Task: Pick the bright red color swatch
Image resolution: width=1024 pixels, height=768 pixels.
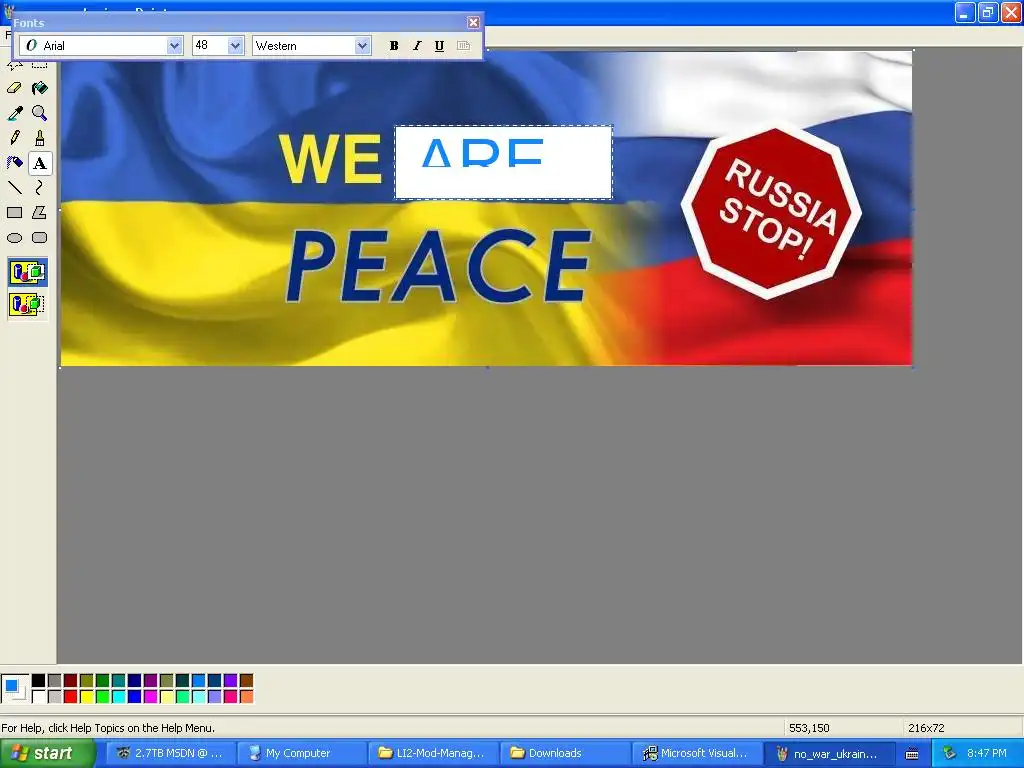Action: tap(71, 697)
